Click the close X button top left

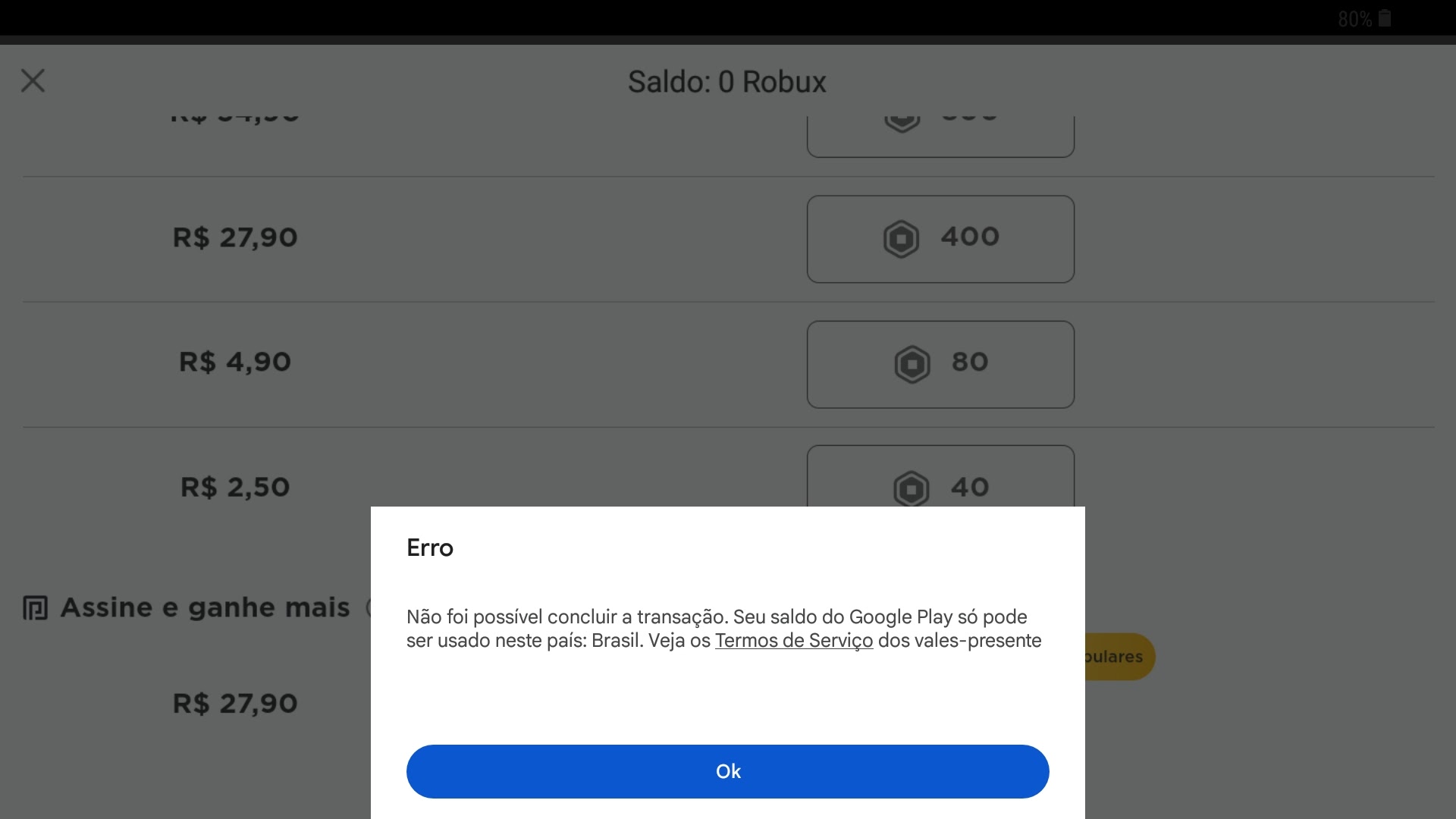click(x=33, y=80)
